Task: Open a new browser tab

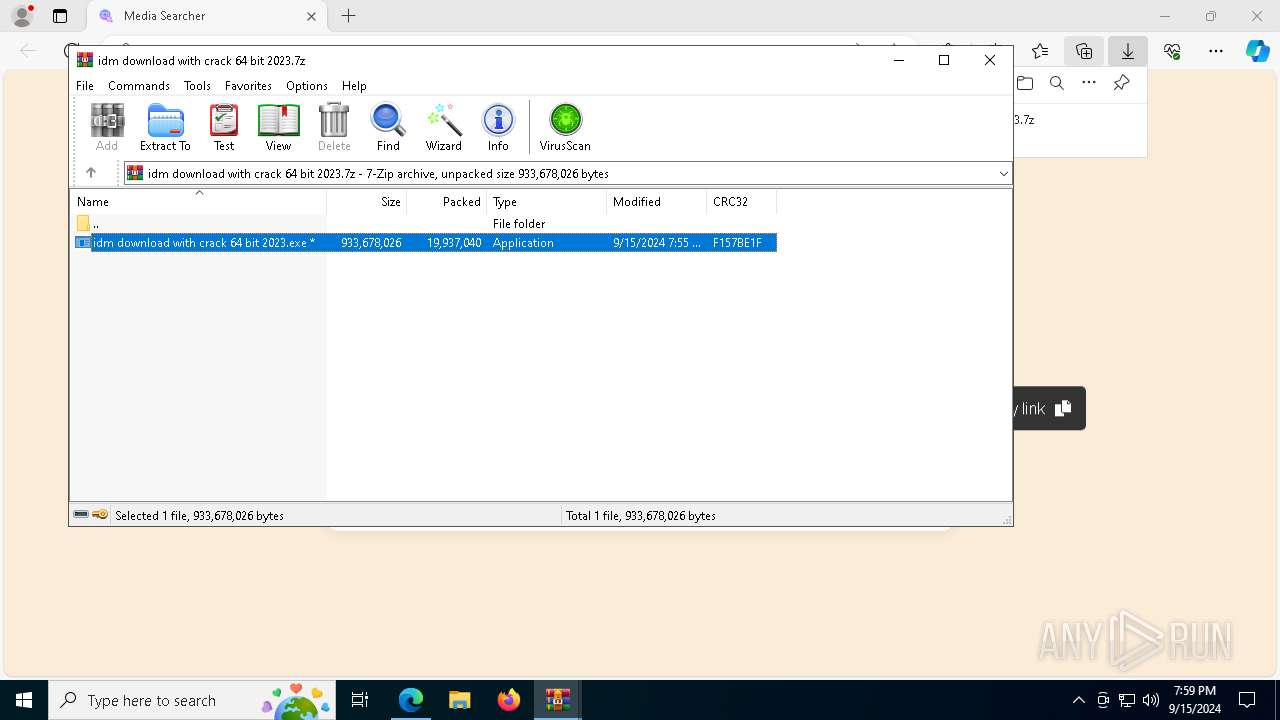Action: coord(348,16)
